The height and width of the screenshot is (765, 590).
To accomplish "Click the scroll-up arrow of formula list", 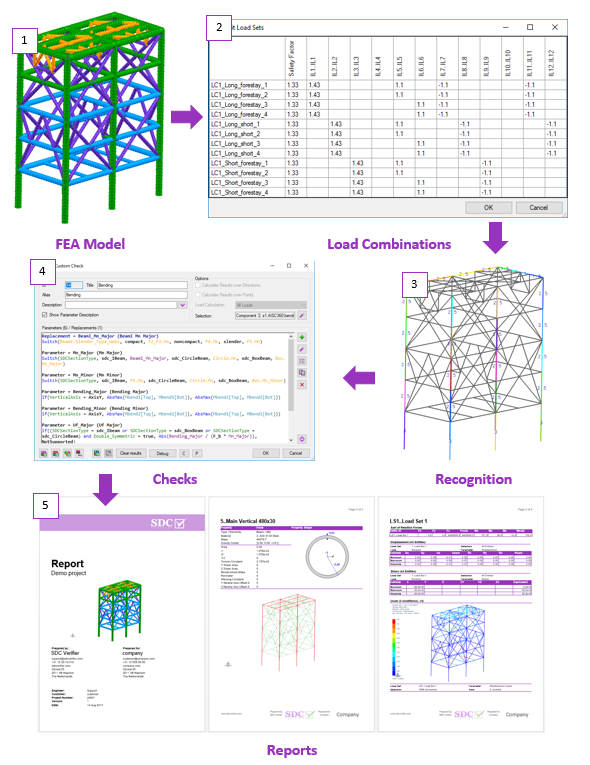I will pyautogui.click(x=291, y=336).
